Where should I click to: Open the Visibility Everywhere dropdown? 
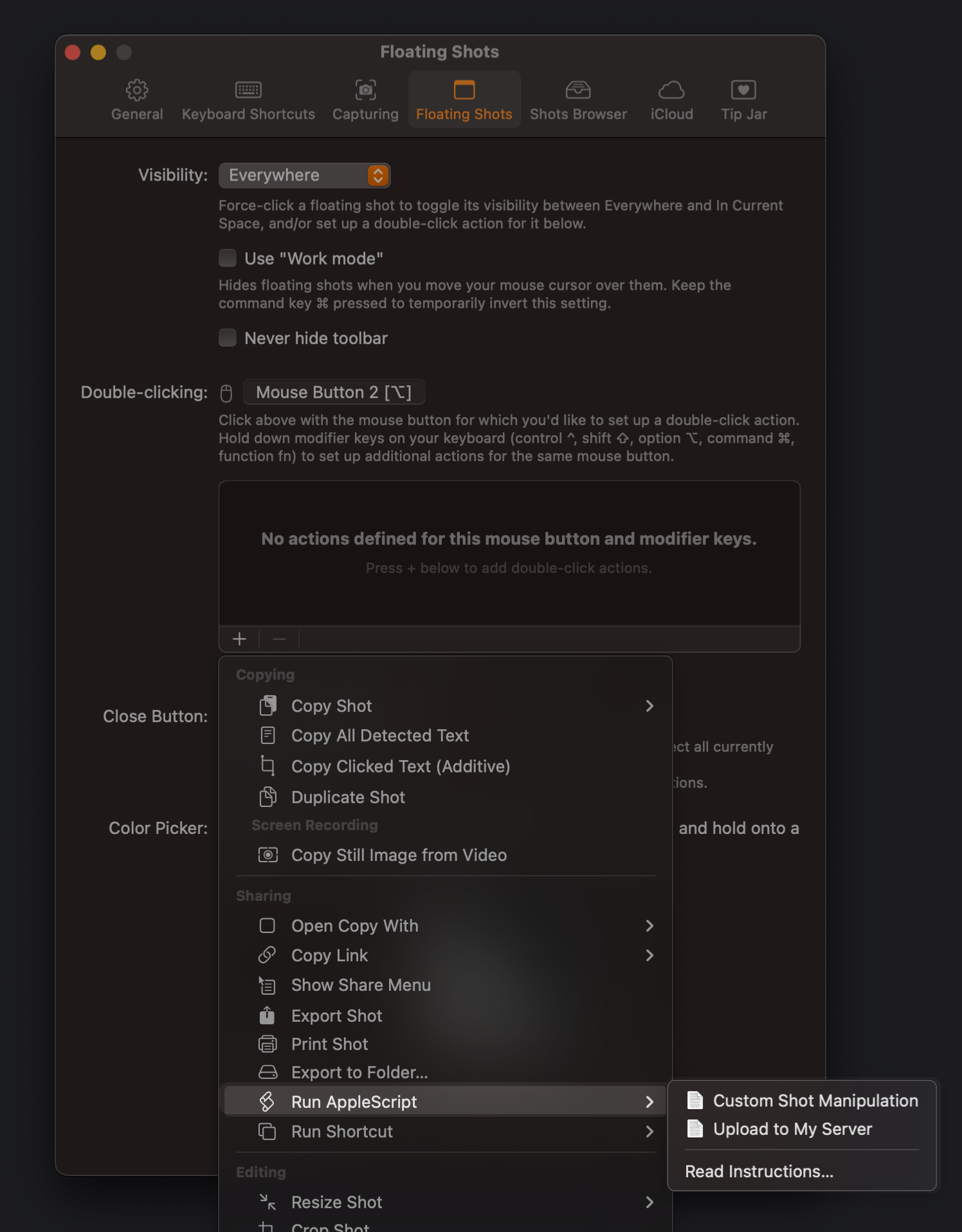(304, 176)
